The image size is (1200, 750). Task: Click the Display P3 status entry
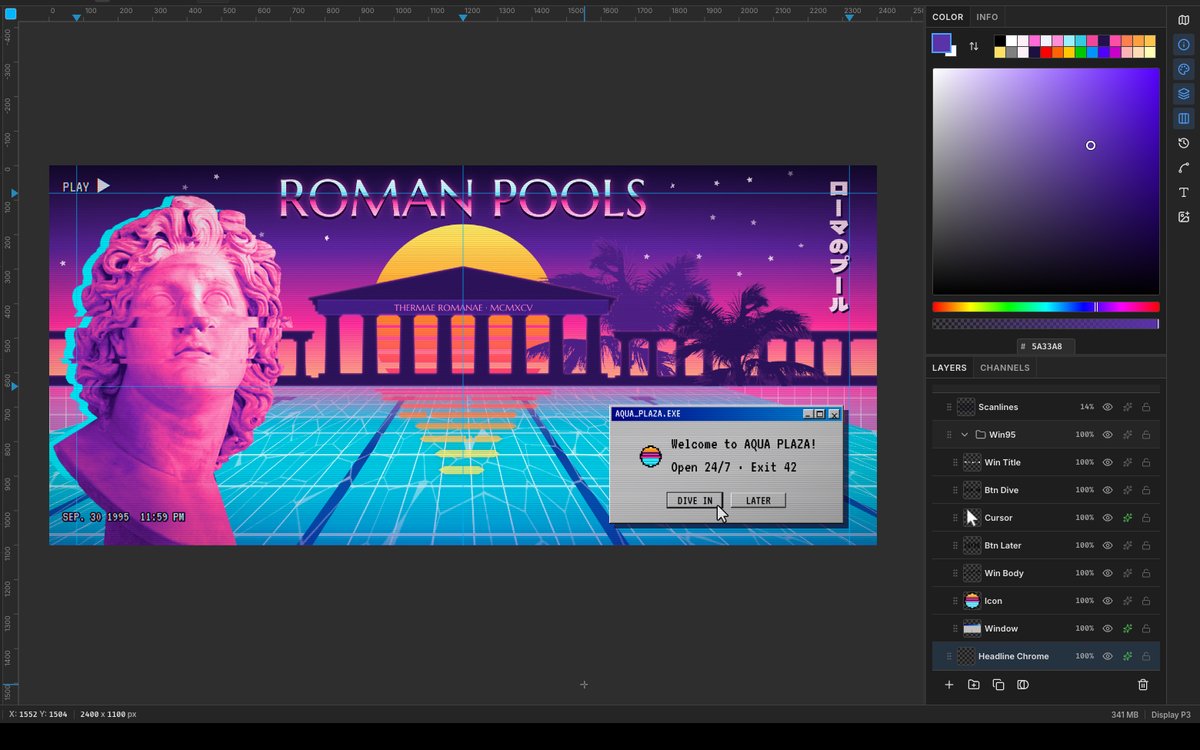tap(1171, 715)
